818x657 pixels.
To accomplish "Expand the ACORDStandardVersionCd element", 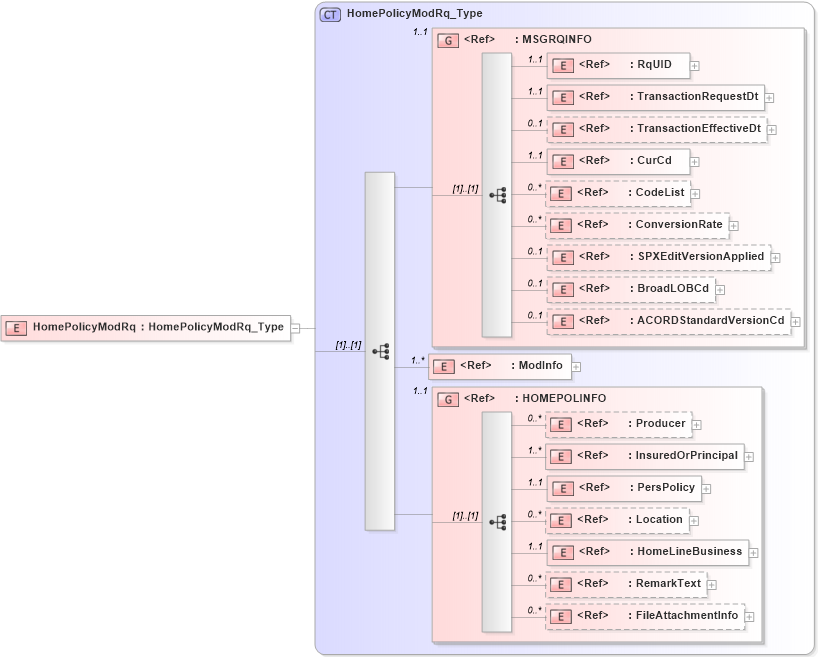I will click(x=796, y=321).
